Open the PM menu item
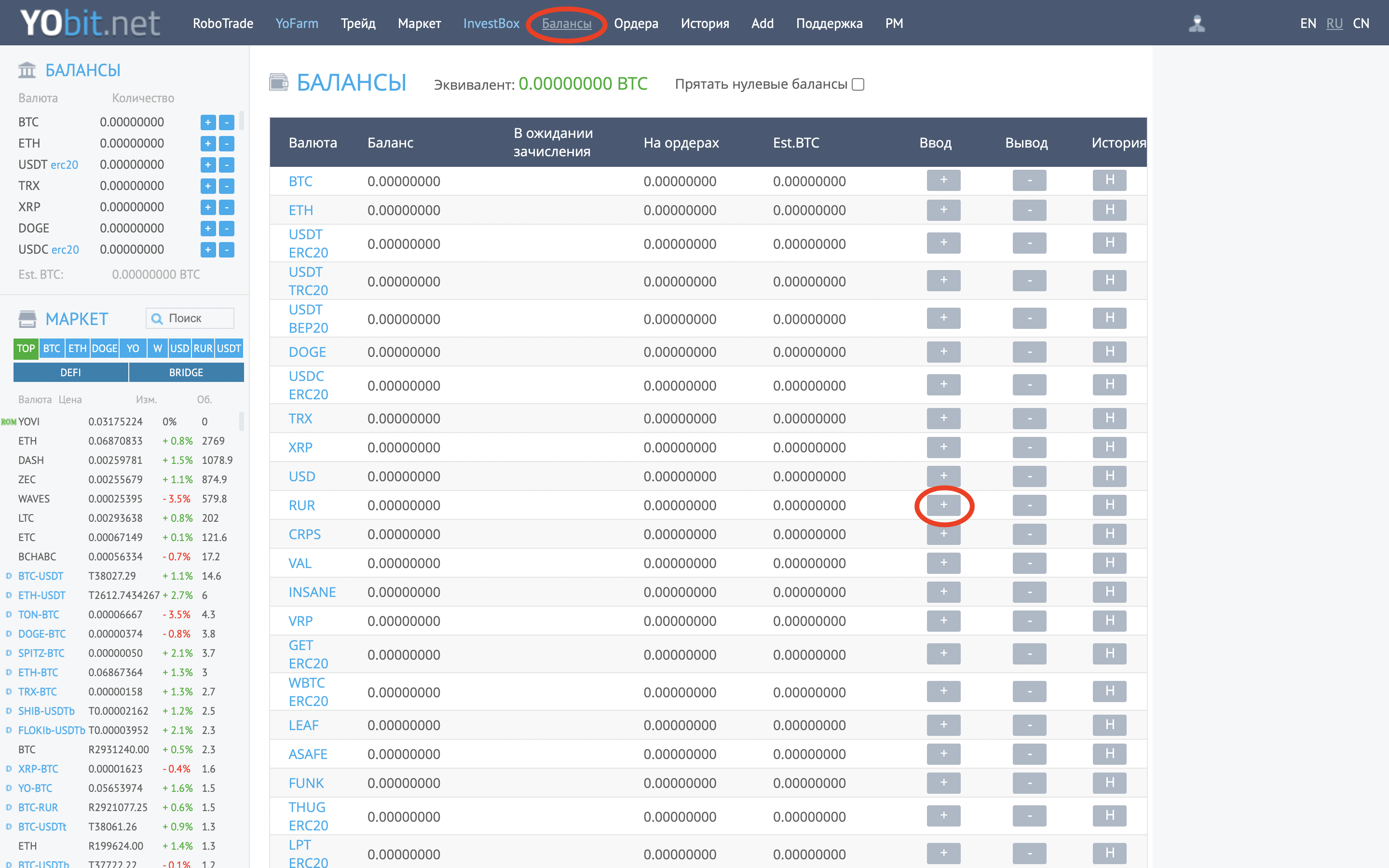 [x=894, y=24]
